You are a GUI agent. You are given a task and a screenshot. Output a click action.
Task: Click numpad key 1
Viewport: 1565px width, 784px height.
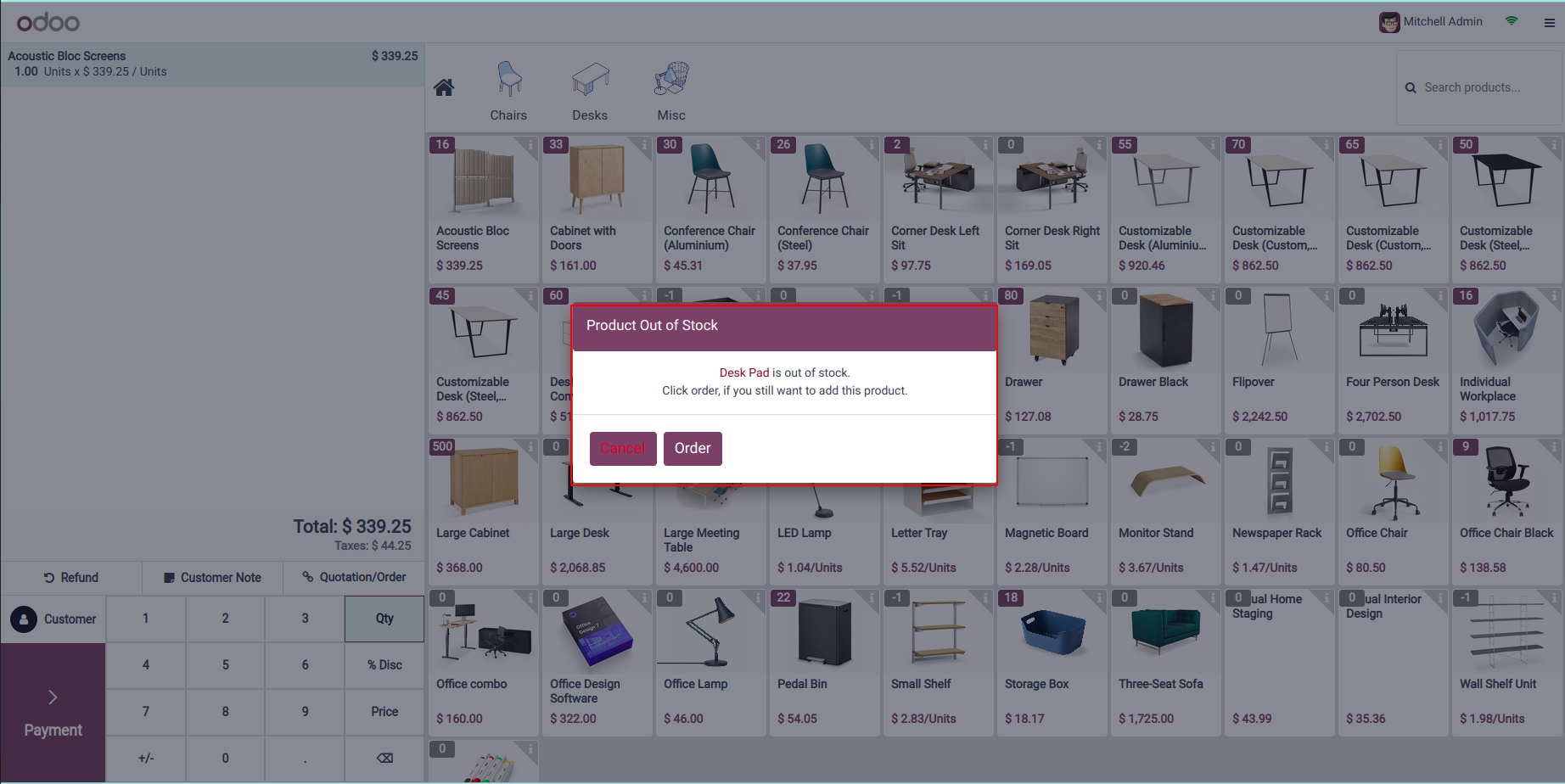click(x=146, y=619)
